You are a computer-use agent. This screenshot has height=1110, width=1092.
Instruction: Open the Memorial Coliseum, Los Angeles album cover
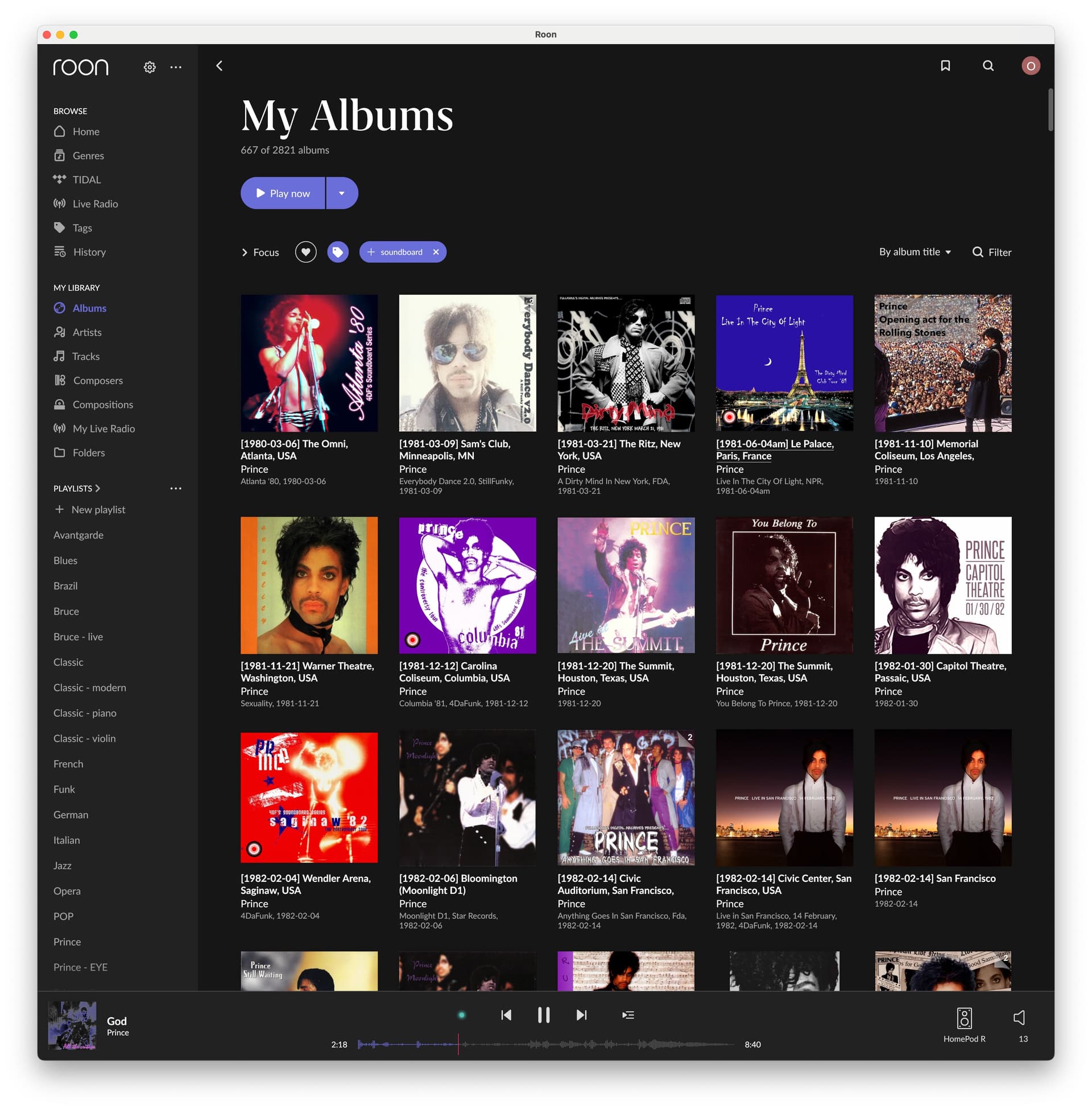943,363
